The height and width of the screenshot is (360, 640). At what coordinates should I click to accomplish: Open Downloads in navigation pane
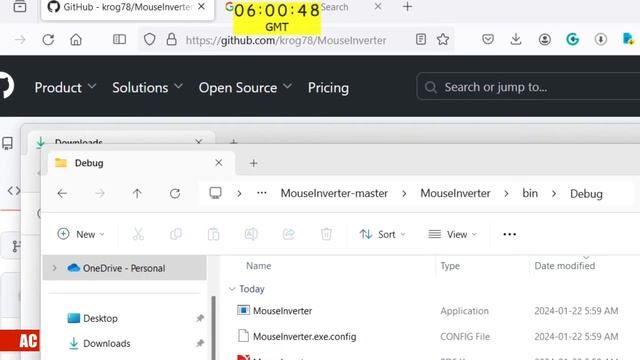(x=107, y=344)
